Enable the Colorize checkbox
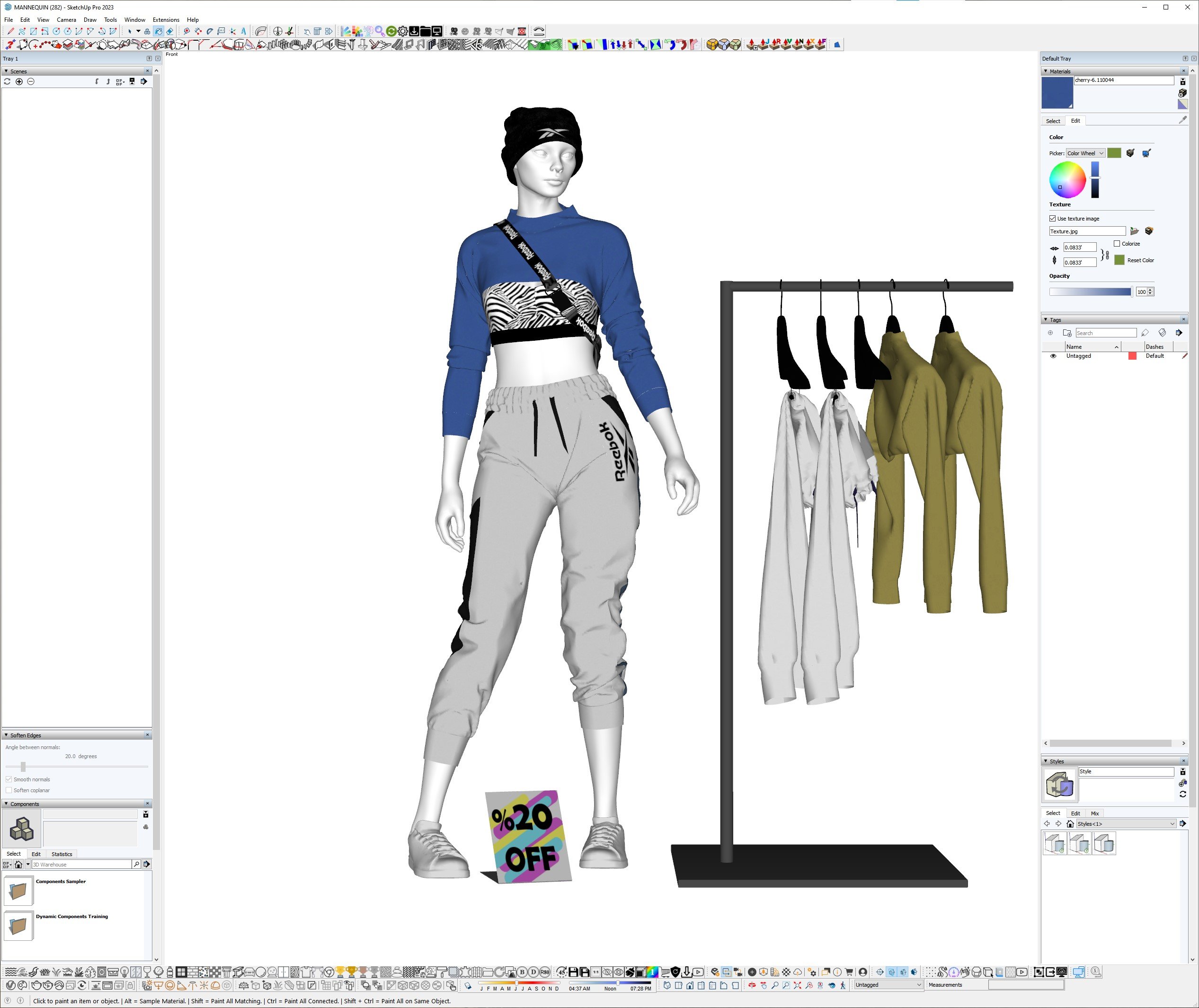 (1117, 243)
